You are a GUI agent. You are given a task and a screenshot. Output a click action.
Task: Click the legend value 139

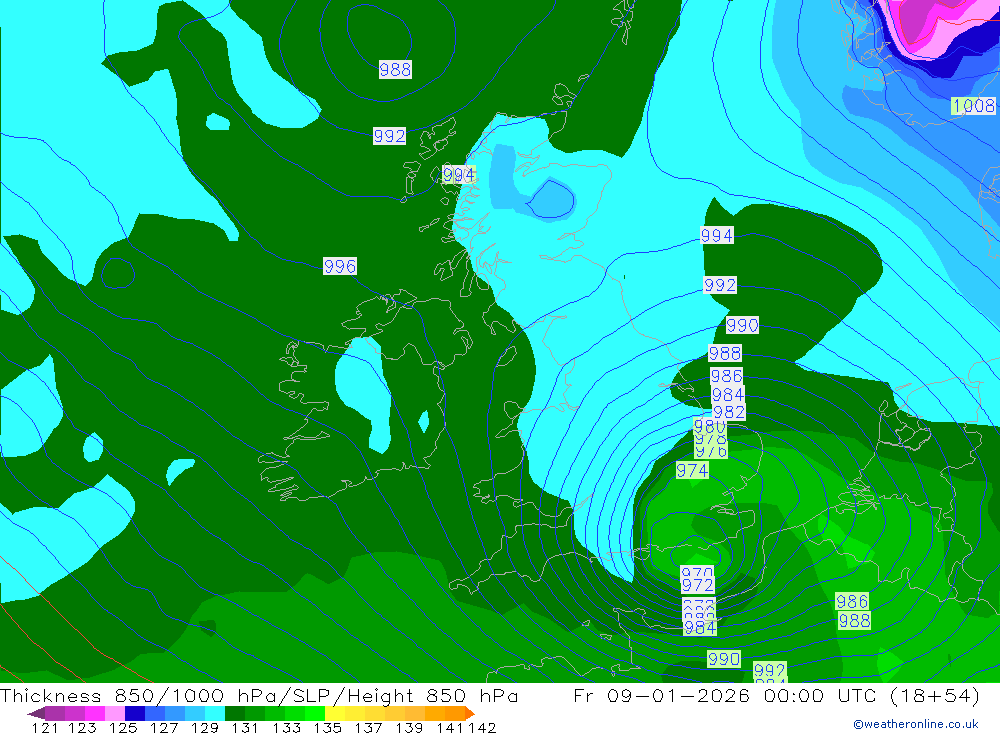[x=409, y=727]
